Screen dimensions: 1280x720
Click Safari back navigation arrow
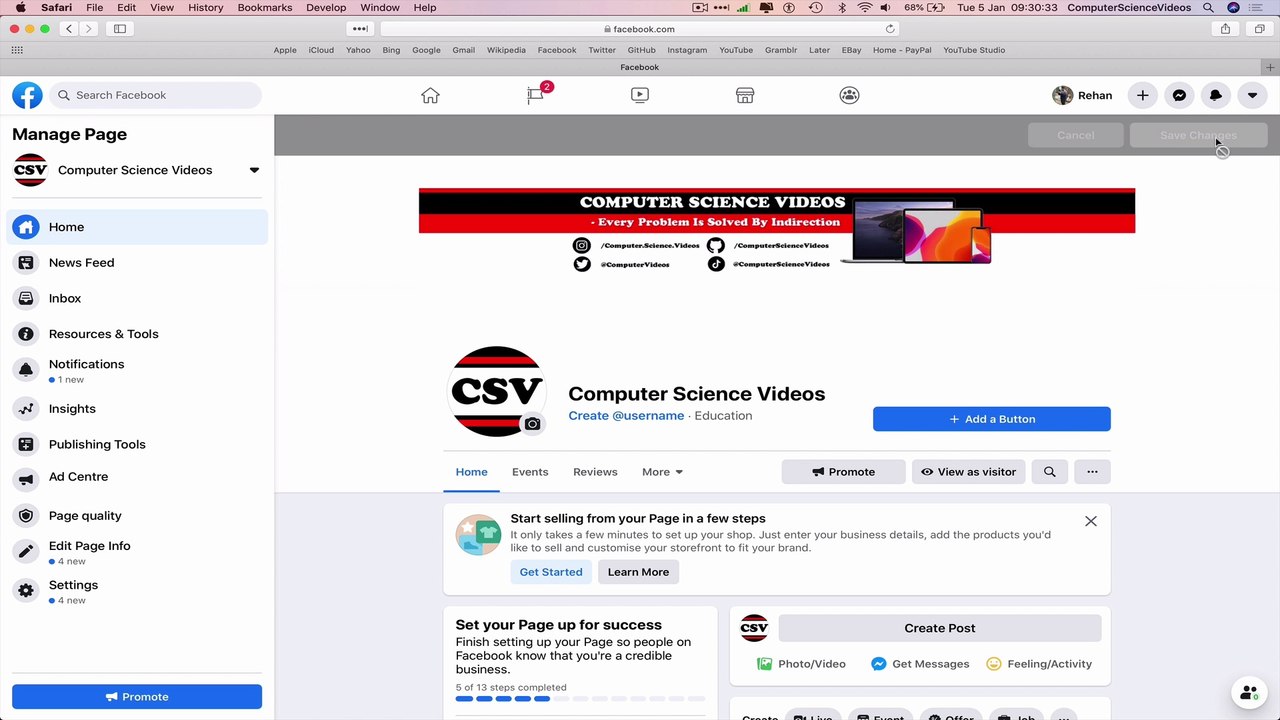pyautogui.click(x=69, y=29)
